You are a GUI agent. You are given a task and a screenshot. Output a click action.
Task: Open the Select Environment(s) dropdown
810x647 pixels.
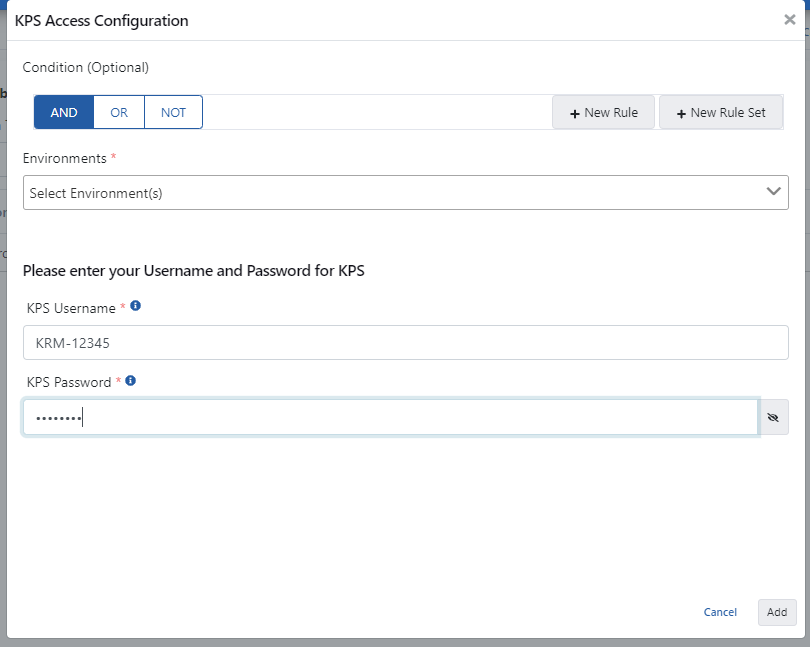click(390, 193)
